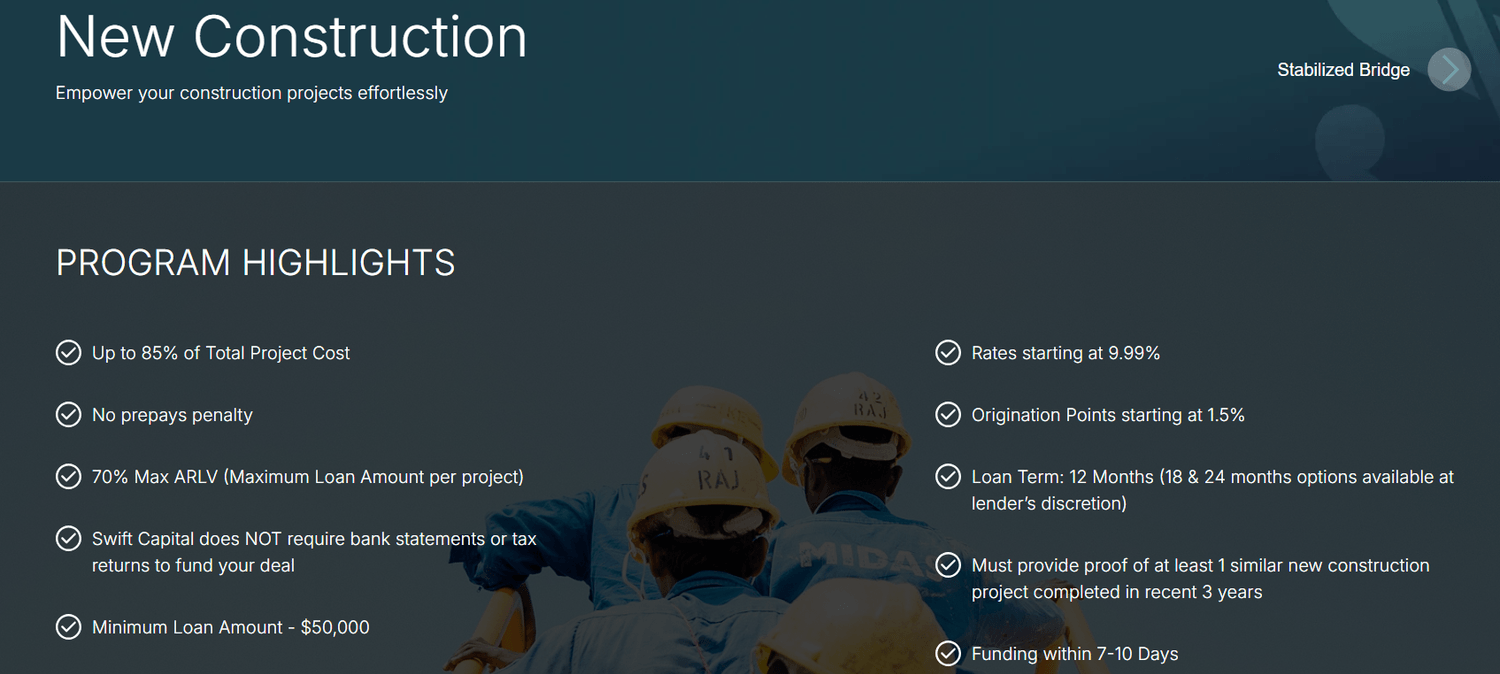Click check icon beside the Swift Capital bank statements item
Screen dimensions: 1500x674
point(68,539)
